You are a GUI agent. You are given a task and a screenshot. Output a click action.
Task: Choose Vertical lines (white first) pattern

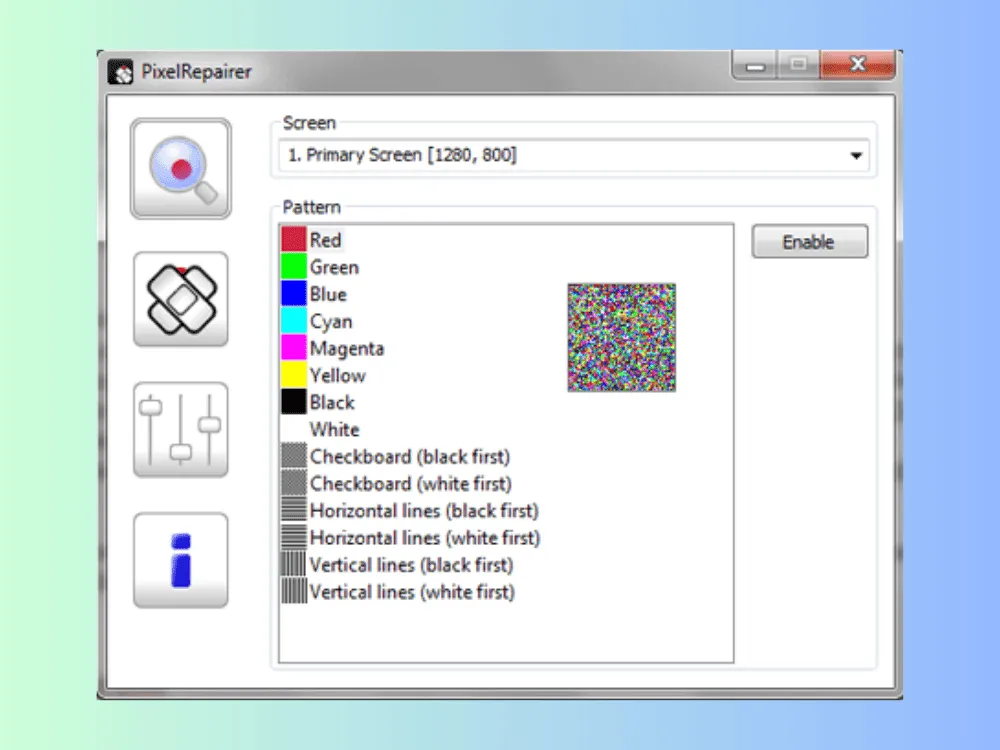[x=412, y=592]
